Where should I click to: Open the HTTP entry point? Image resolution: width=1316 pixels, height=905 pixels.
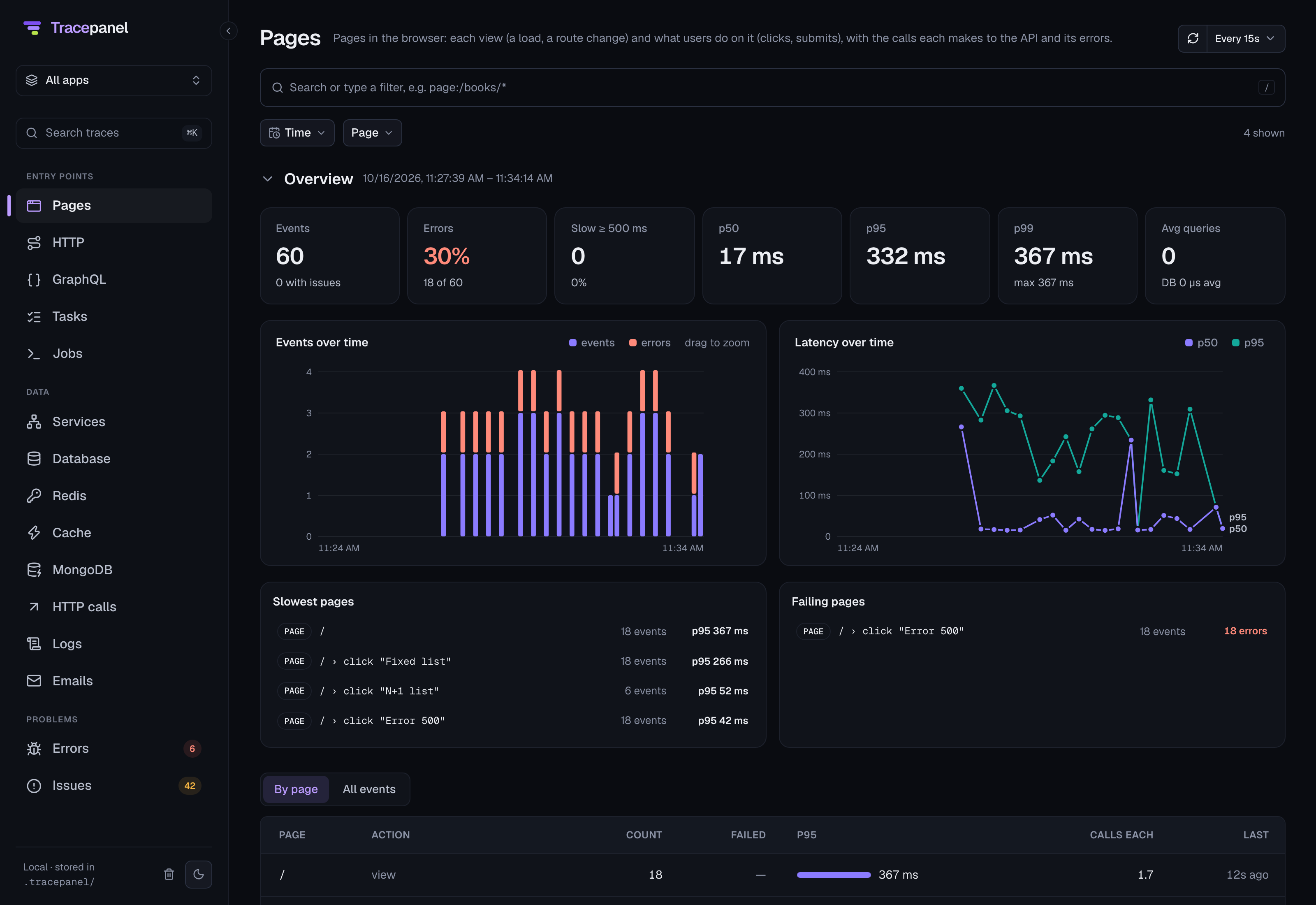click(x=114, y=243)
